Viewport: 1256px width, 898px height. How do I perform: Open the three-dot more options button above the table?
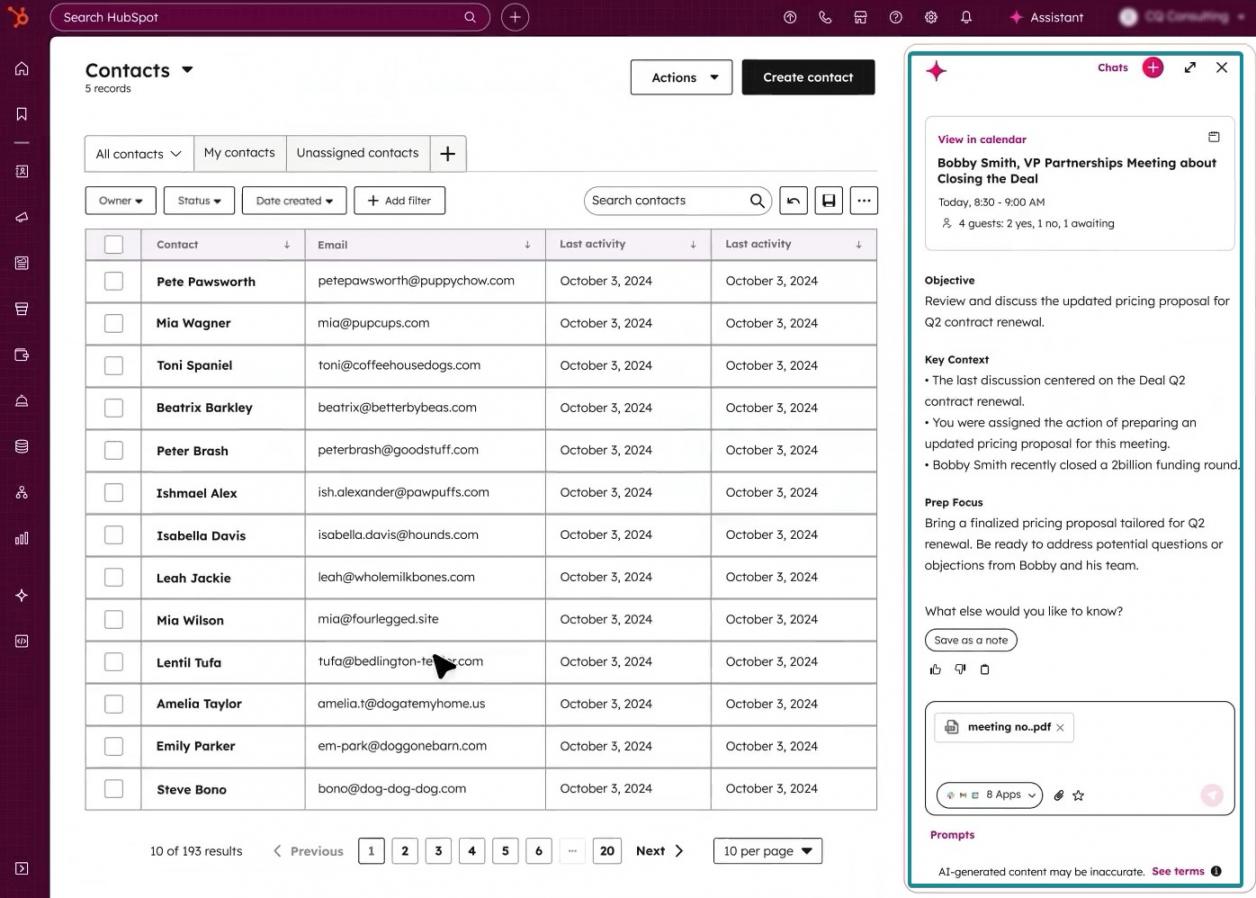pyautogui.click(x=864, y=200)
